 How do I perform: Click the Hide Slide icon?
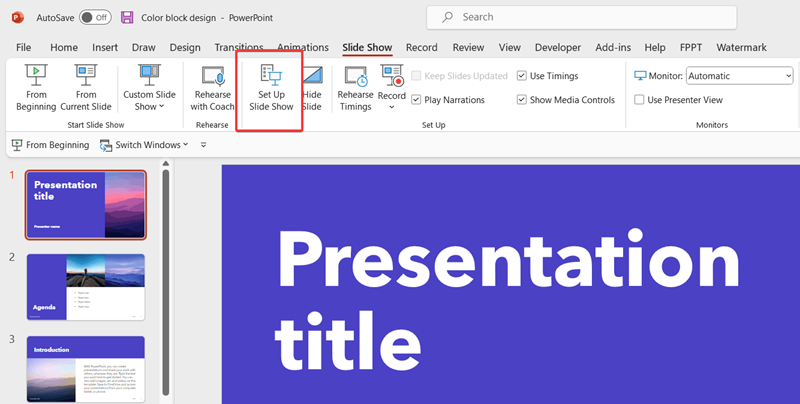point(311,86)
